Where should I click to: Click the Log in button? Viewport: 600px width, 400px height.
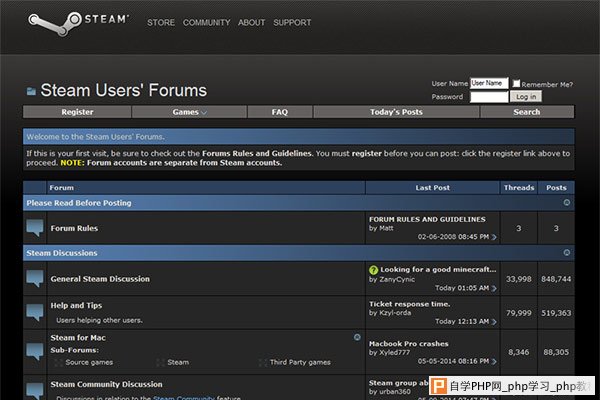(526, 97)
